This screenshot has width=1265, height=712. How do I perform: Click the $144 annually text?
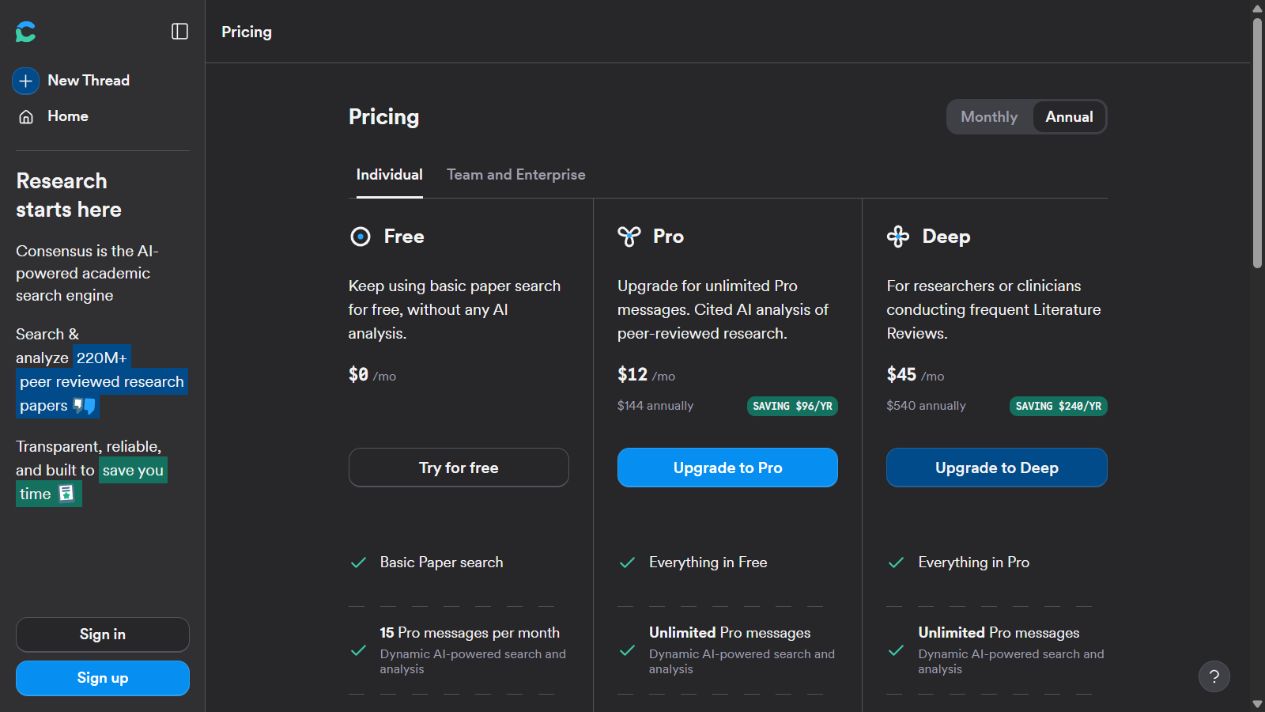(655, 406)
